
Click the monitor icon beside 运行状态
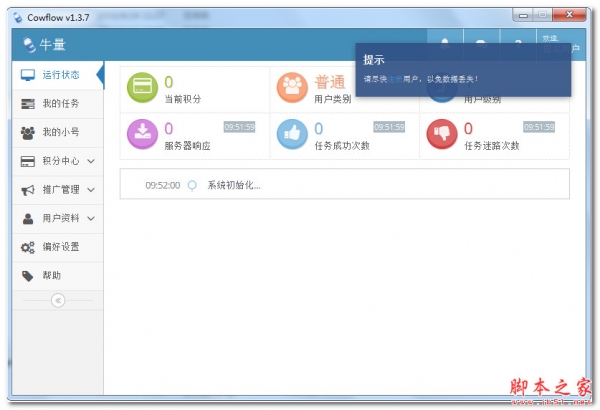(x=28, y=75)
